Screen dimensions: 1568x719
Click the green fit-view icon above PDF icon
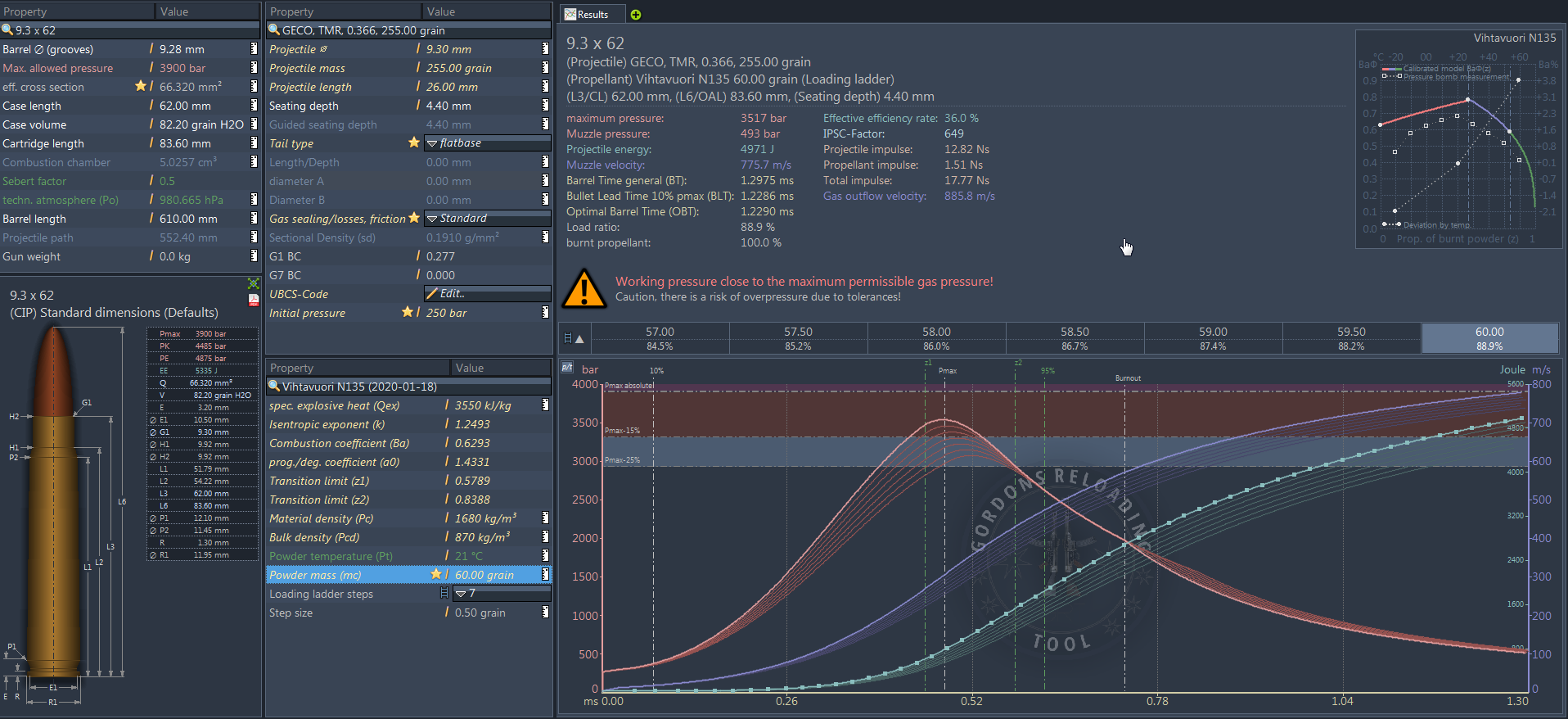click(x=254, y=283)
